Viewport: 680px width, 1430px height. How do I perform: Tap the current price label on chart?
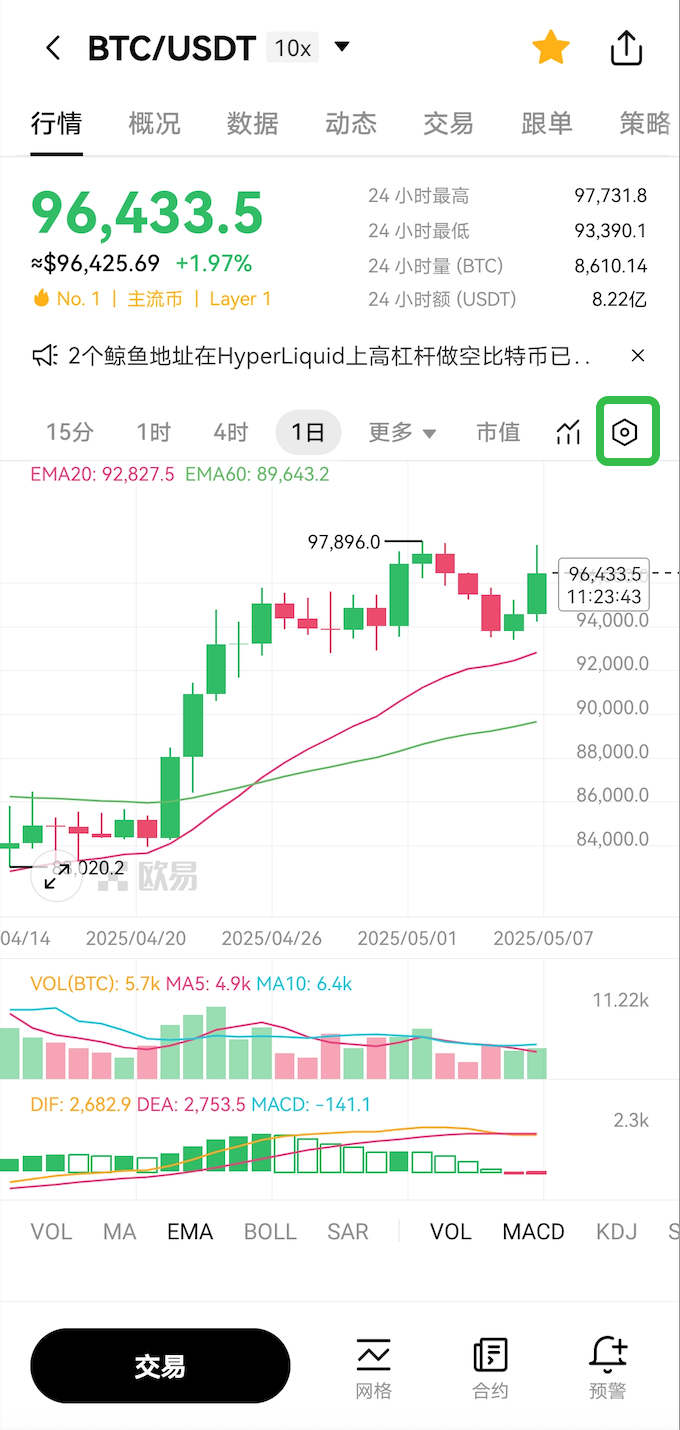604,584
